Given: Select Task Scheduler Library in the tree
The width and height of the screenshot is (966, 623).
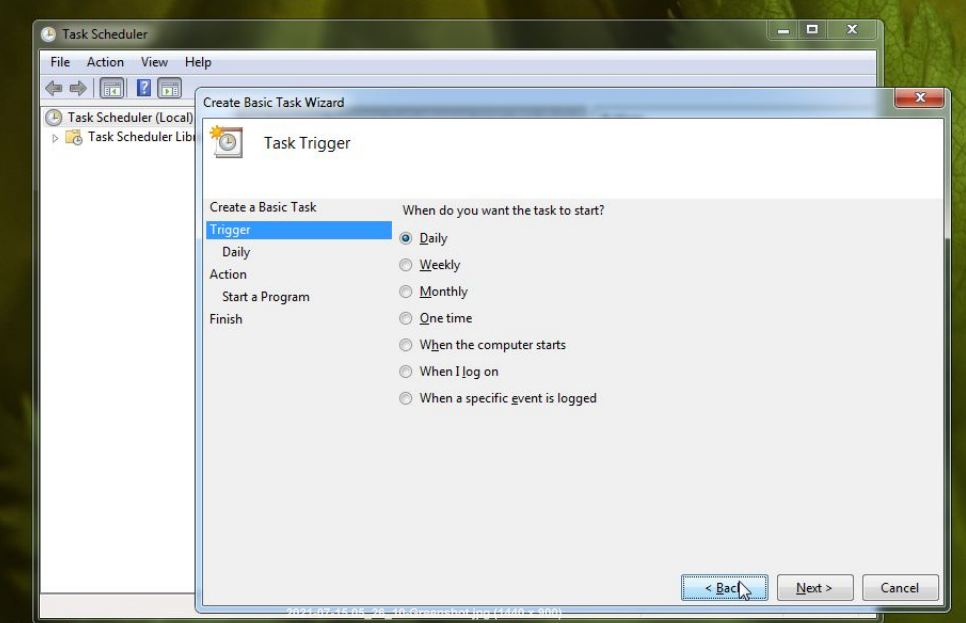Looking at the screenshot, I should pyautogui.click(x=141, y=137).
